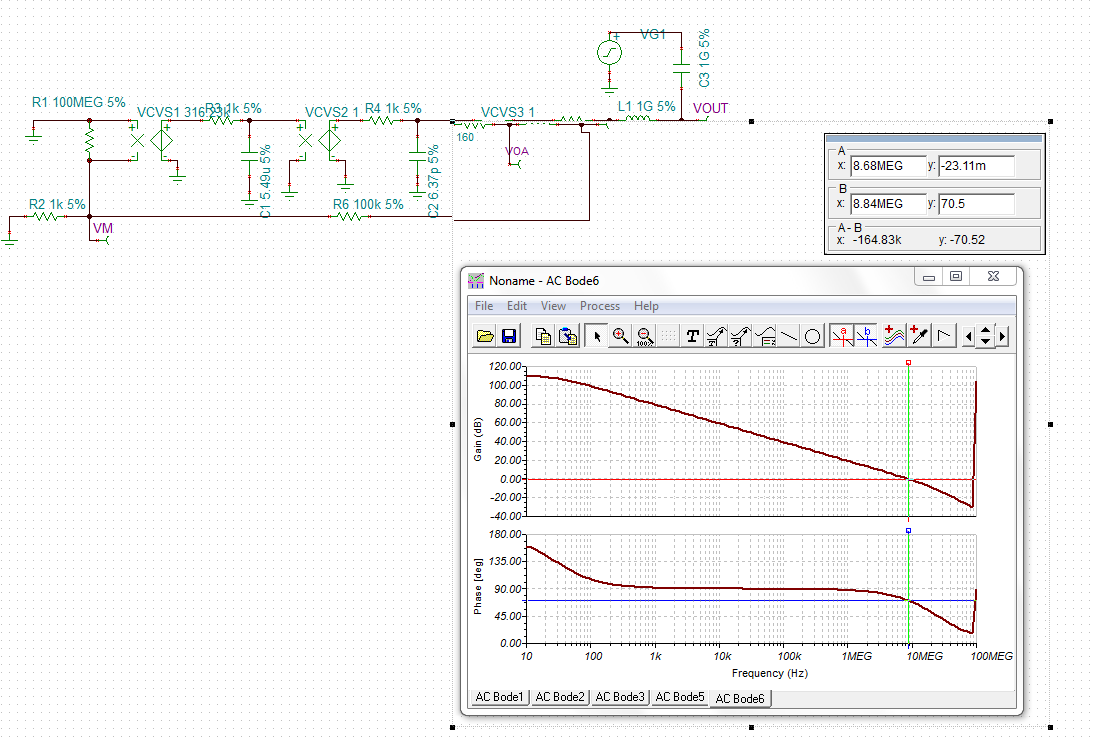Click the cursor A x value field

[886, 166]
